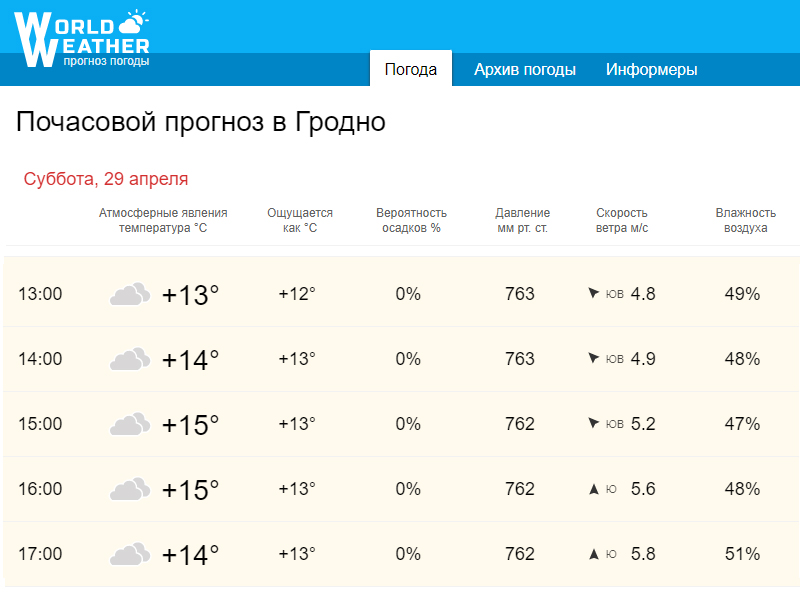Open the Информеры tab

point(652,70)
